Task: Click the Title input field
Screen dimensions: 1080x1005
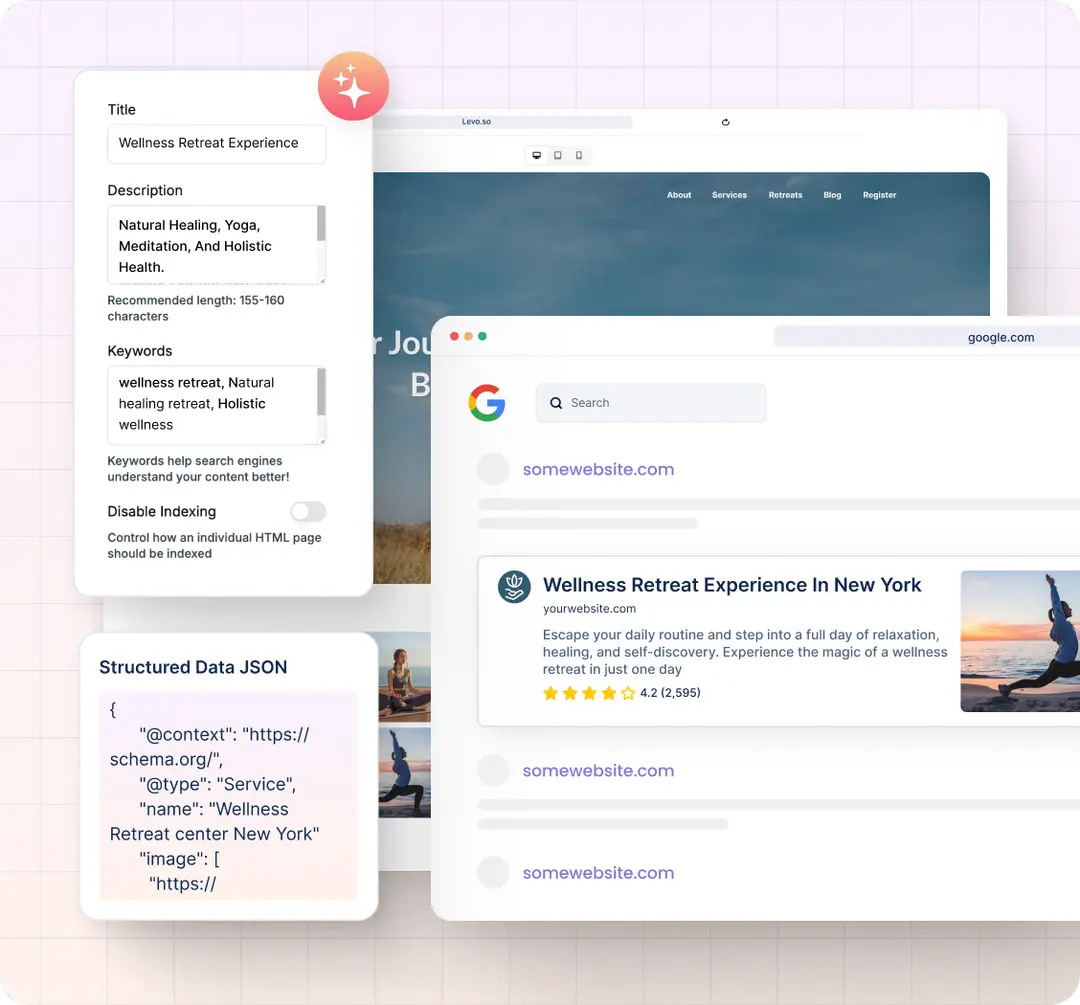Action: click(216, 143)
